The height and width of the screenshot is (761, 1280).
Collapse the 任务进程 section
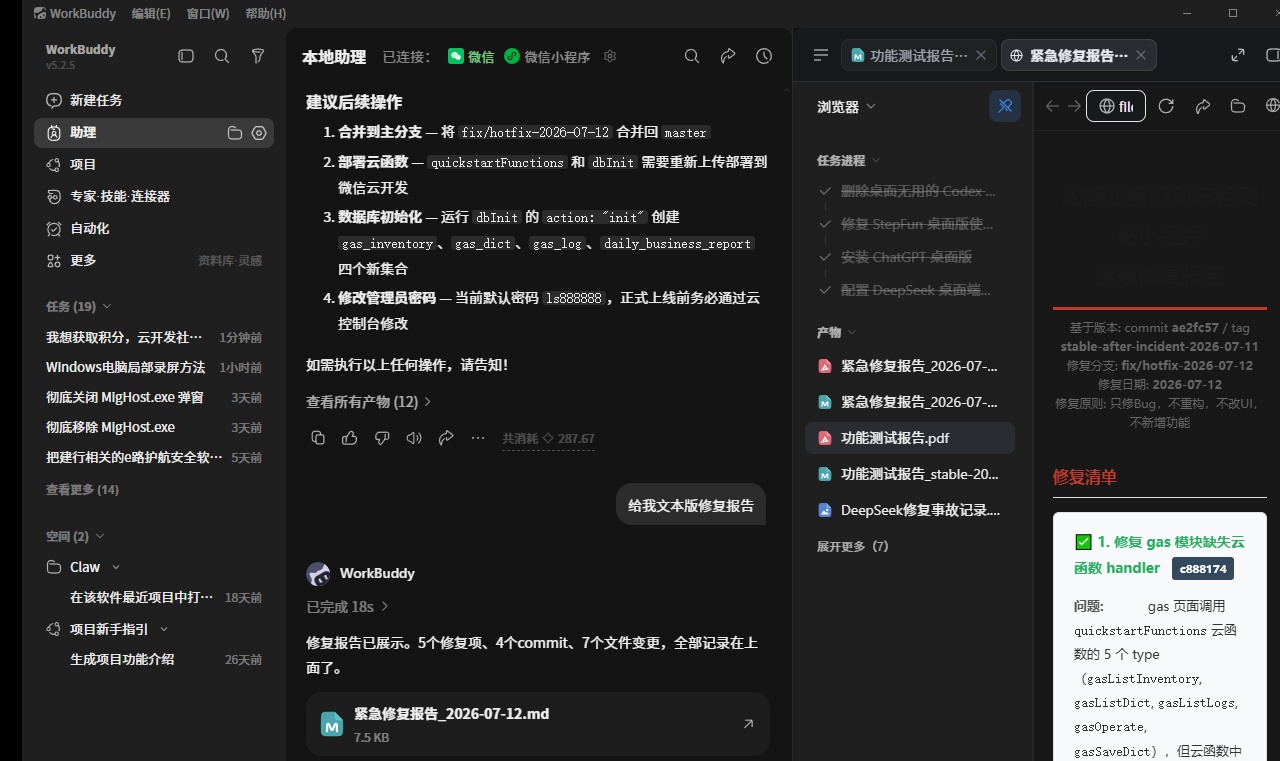coord(849,160)
